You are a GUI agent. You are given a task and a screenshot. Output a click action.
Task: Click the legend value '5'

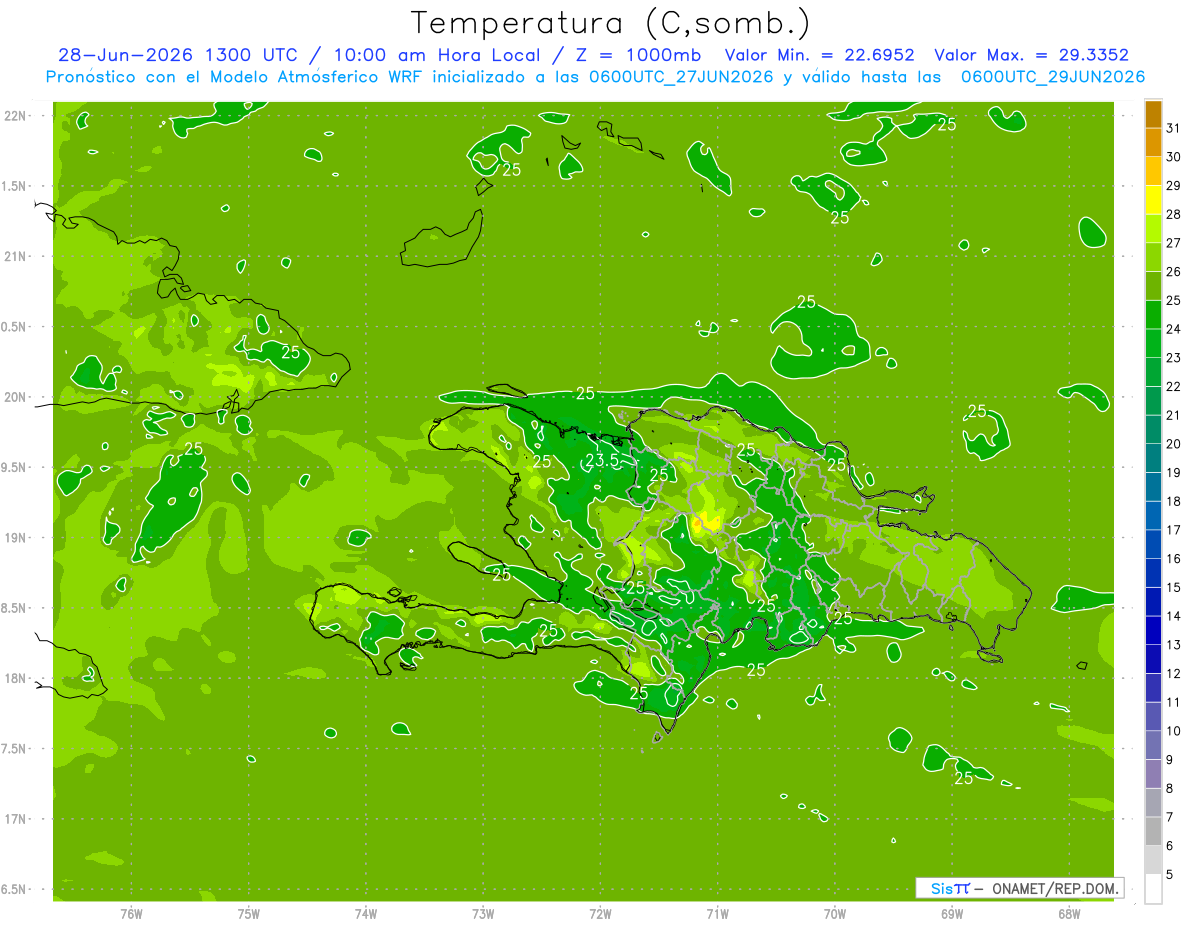point(1170,875)
